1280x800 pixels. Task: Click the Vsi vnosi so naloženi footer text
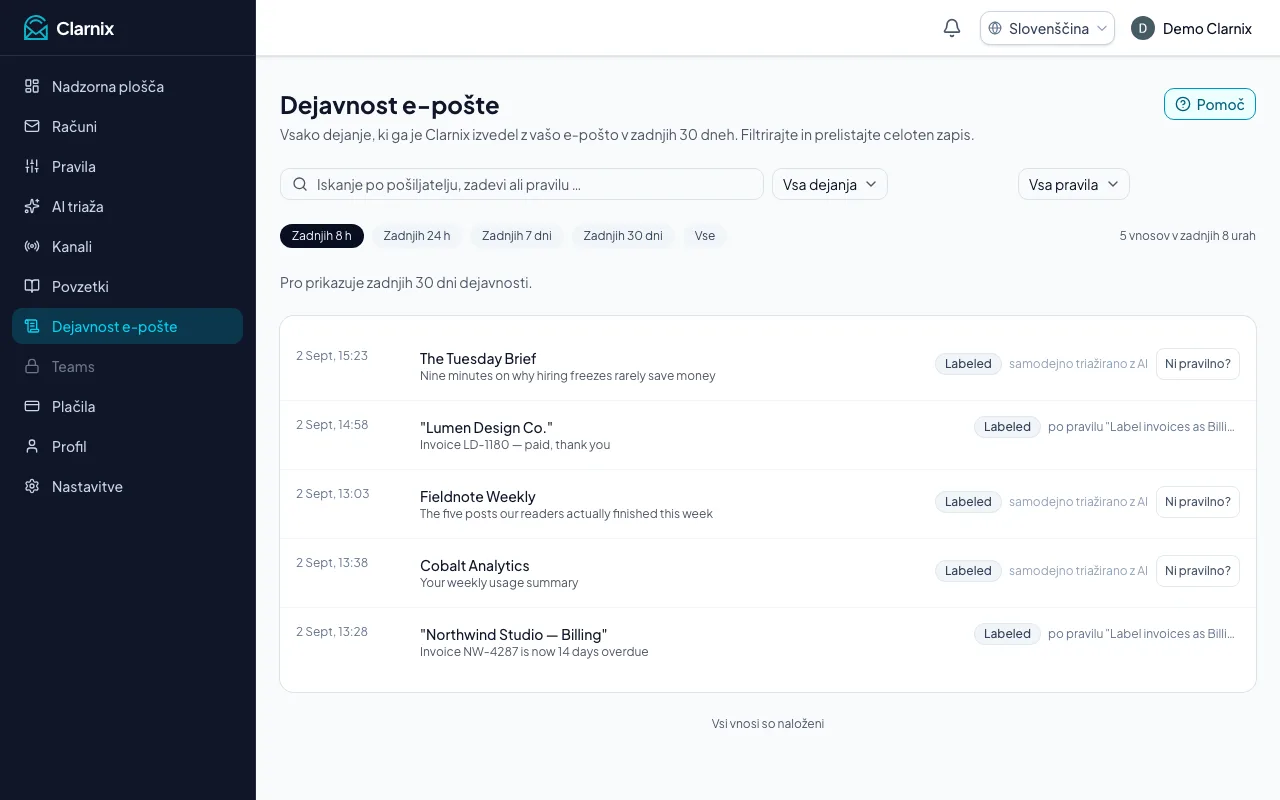click(768, 724)
